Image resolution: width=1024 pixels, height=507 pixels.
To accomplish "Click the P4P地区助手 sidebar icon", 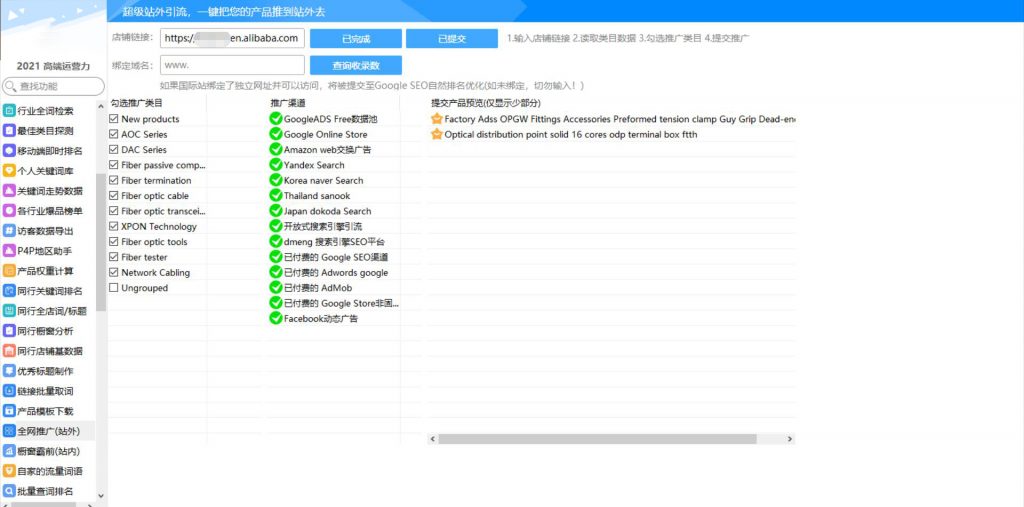I will point(9,251).
